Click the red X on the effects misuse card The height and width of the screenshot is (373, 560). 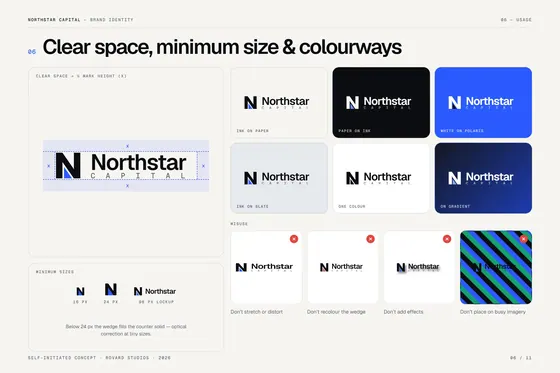click(447, 239)
